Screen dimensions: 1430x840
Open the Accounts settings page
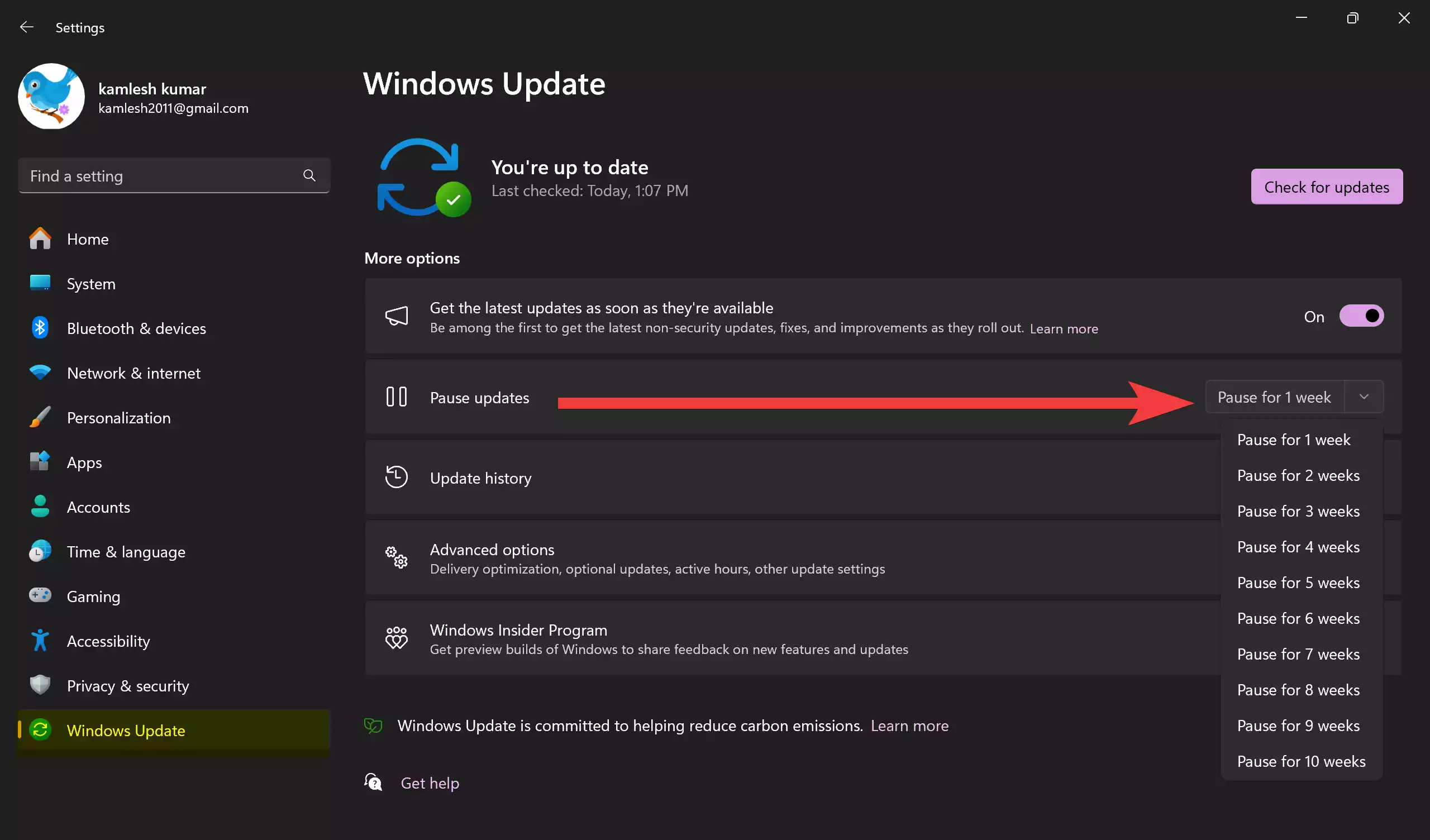pos(98,507)
